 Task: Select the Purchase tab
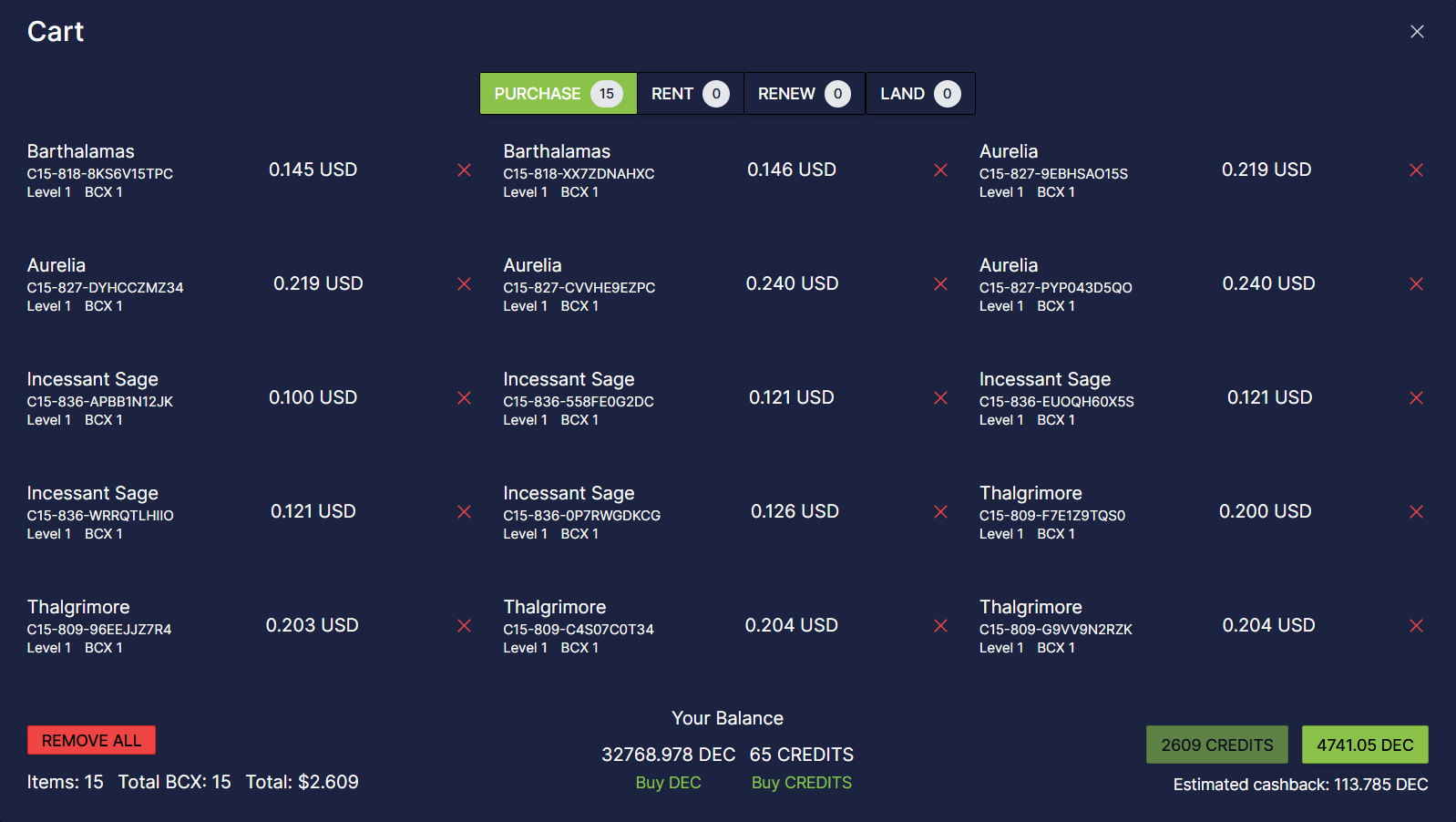click(558, 94)
